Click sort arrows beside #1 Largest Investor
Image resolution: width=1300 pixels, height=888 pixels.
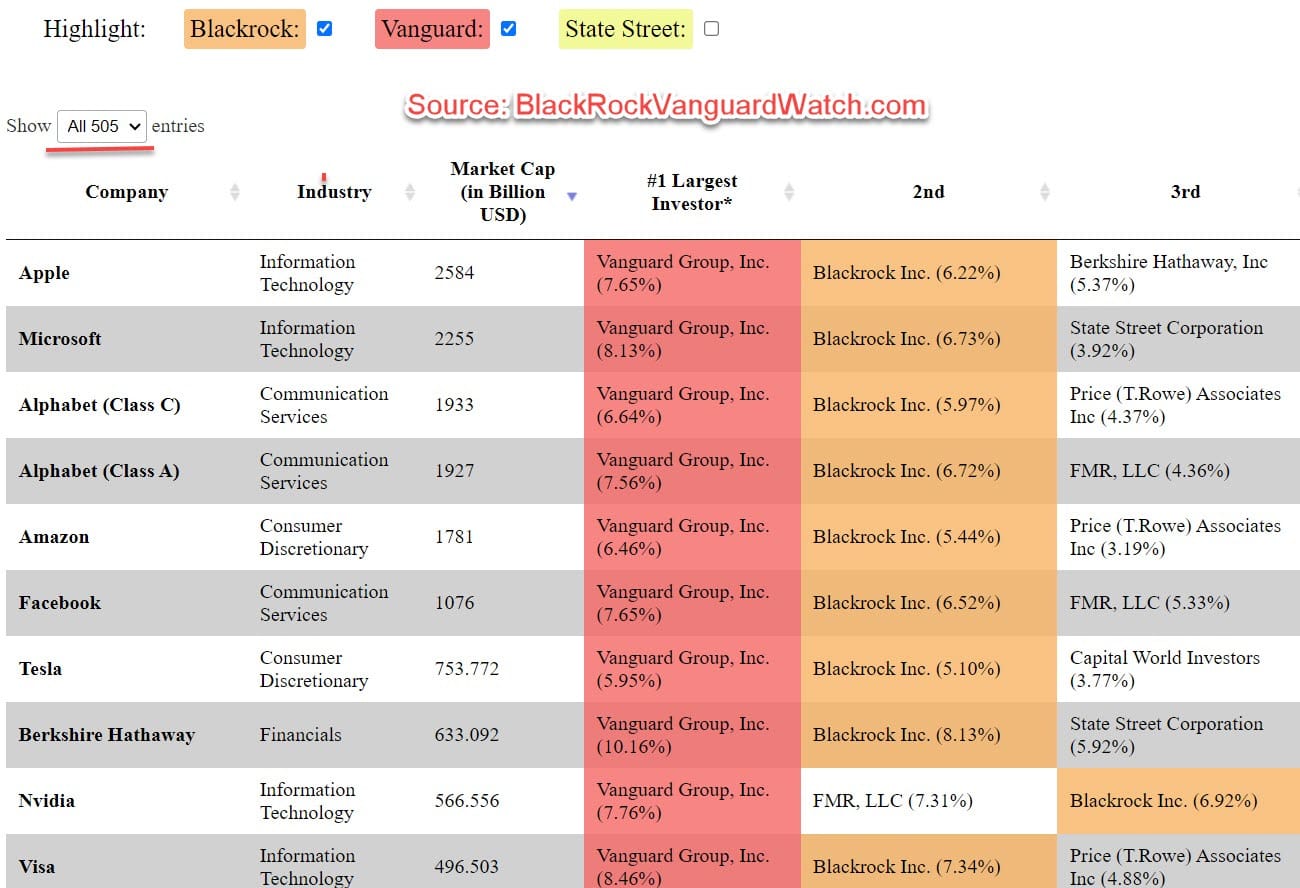(x=789, y=192)
